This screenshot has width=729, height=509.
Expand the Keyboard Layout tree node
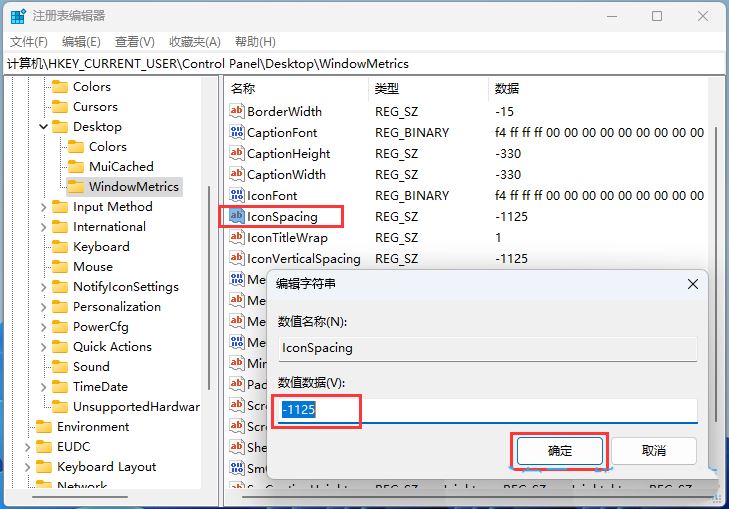[27, 467]
